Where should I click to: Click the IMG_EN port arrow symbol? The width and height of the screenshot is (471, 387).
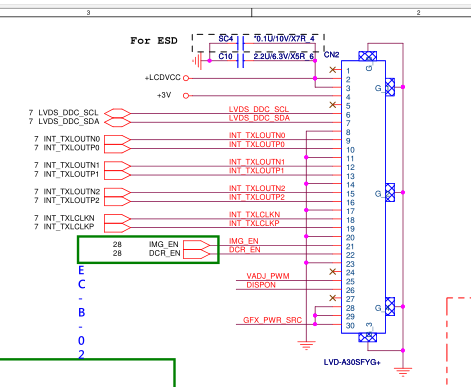[x=197, y=245]
